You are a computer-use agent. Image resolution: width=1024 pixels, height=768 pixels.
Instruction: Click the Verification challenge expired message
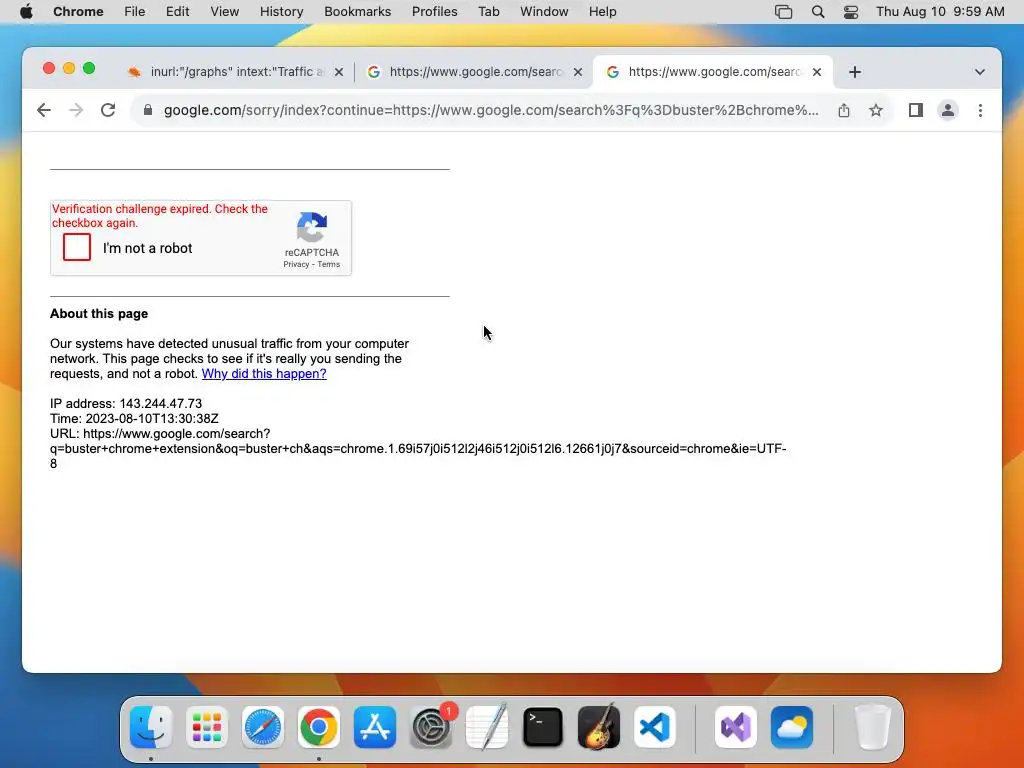[x=160, y=216]
